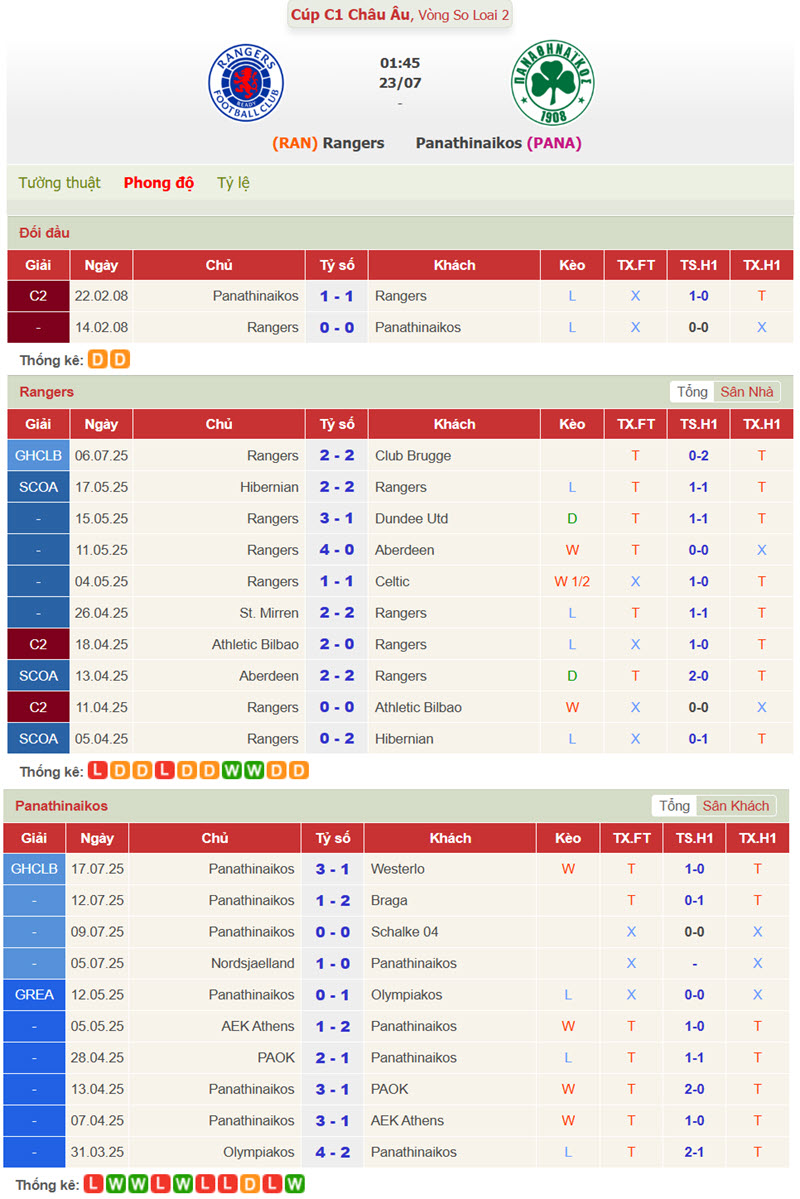Click PAOK home team on 28.04.25 row

coord(276,1058)
